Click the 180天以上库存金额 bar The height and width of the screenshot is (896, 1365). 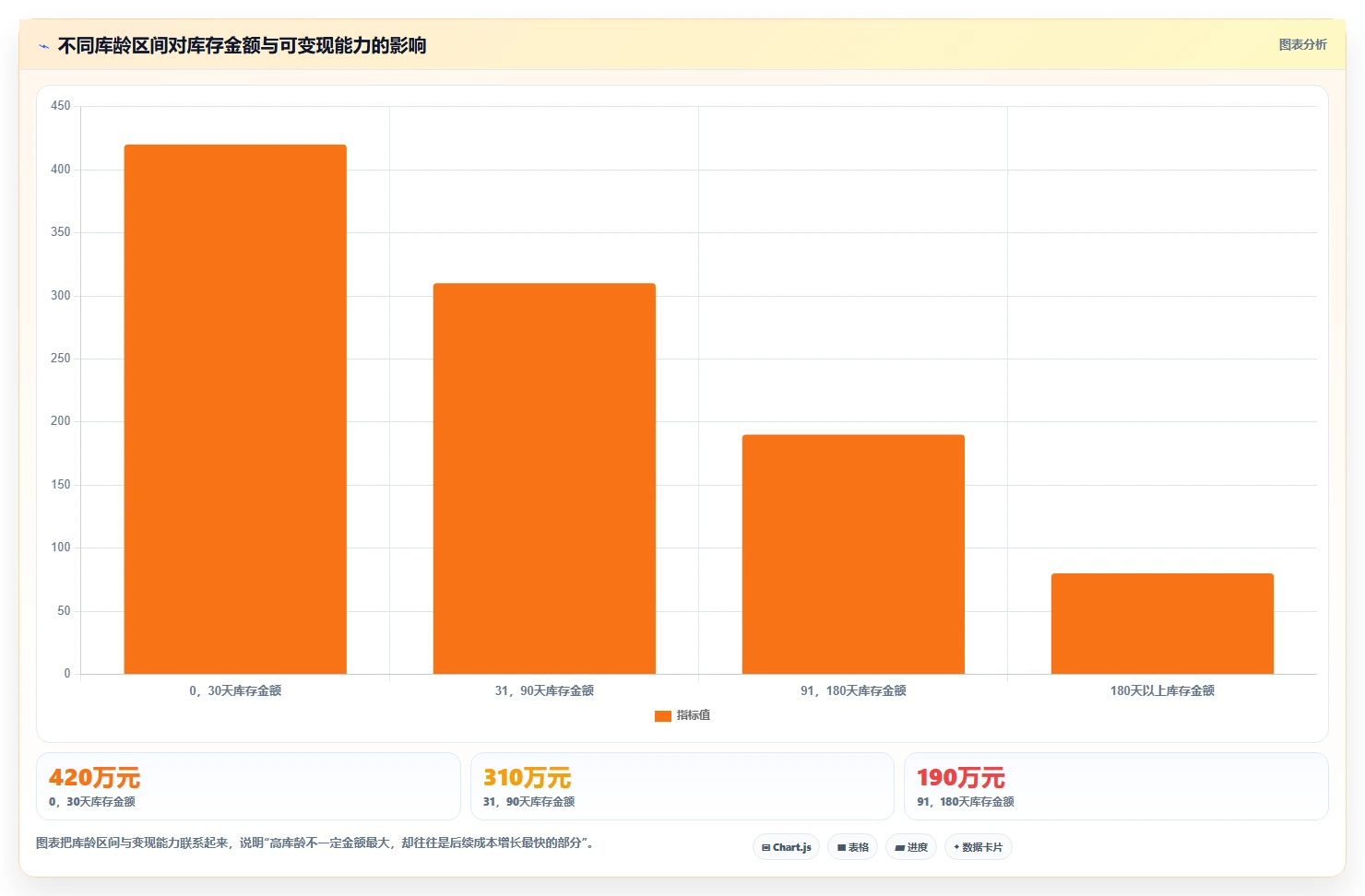[x=1162, y=623]
